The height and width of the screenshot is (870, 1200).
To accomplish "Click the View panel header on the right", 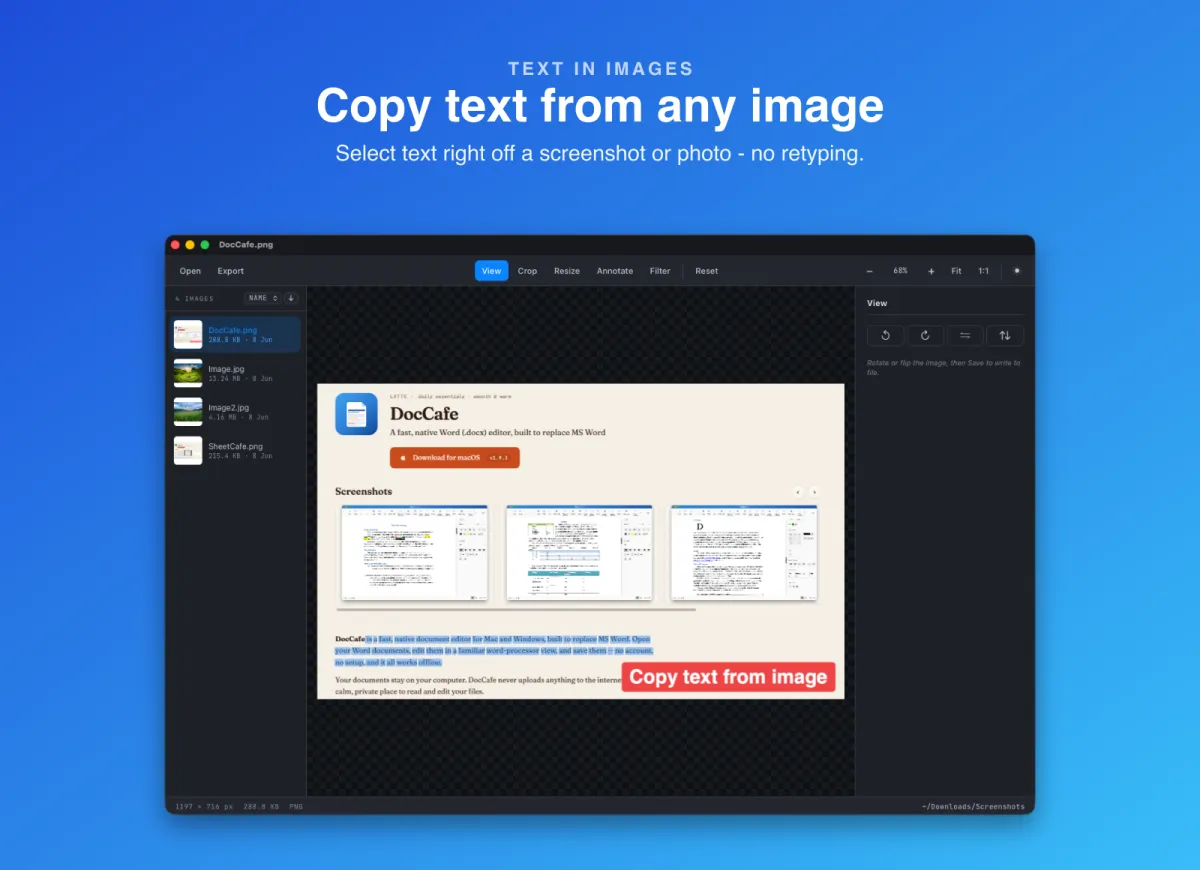I will [877, 303].
